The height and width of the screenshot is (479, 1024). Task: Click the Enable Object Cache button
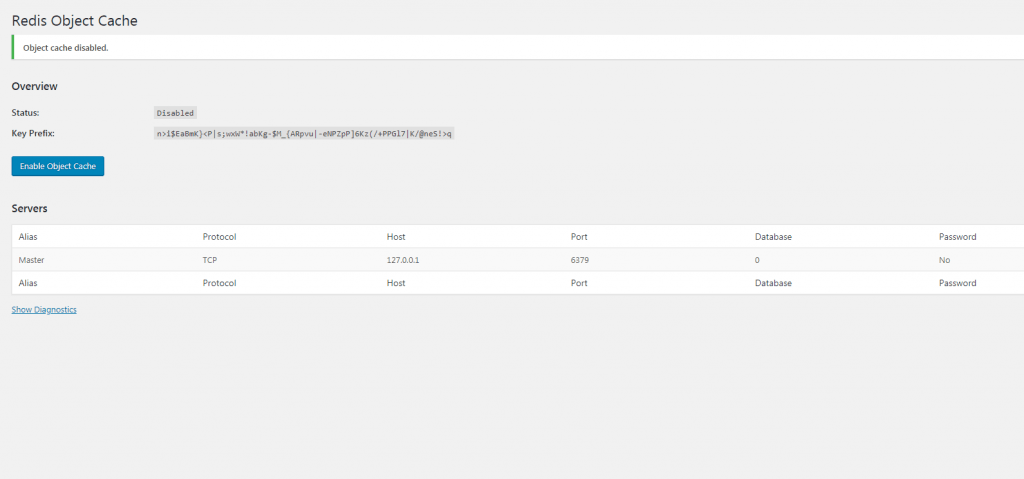[x=57, y=166]
